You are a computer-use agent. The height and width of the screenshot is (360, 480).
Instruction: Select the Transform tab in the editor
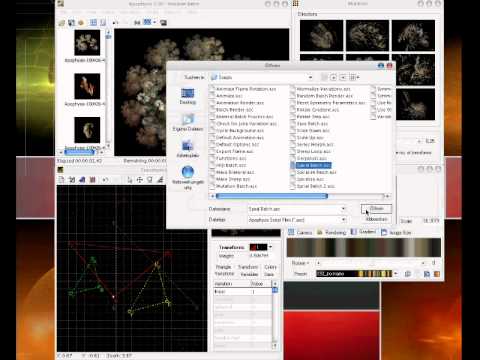pyautogui.click(x=248, y=267)
